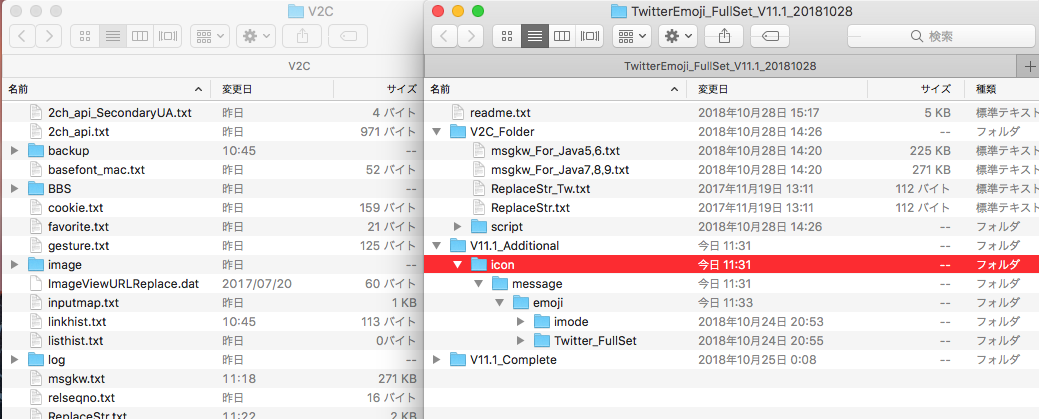Sort TwitterEmoji window by 種類 column
Viewport: 1039px width, 419px height.
[x=1002, y=89]
